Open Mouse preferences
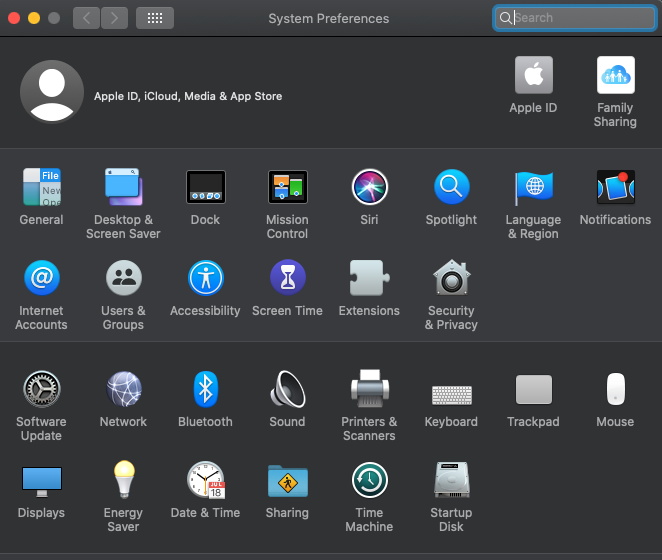This screenshot has height=560, width=662. (616, 389)
